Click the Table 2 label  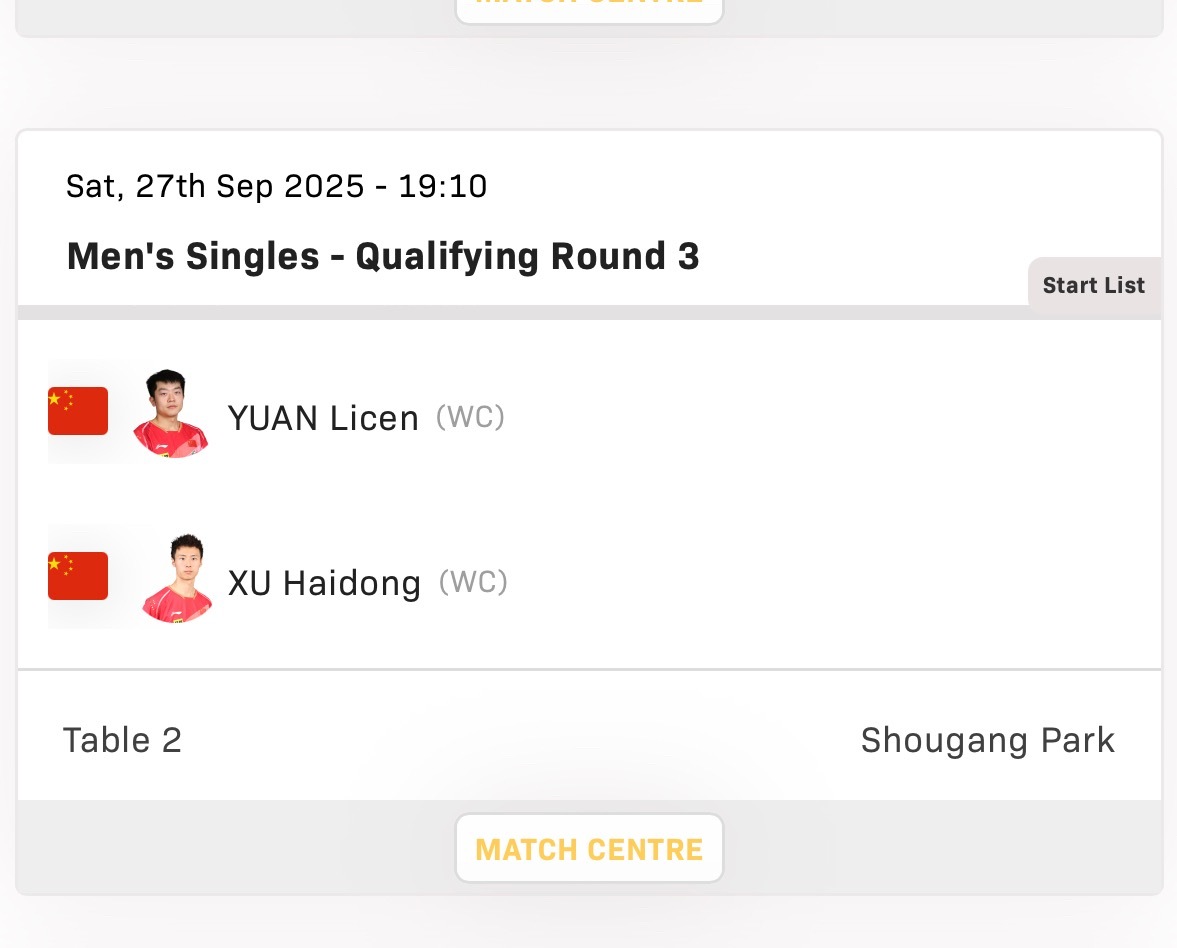pos(122,740)
